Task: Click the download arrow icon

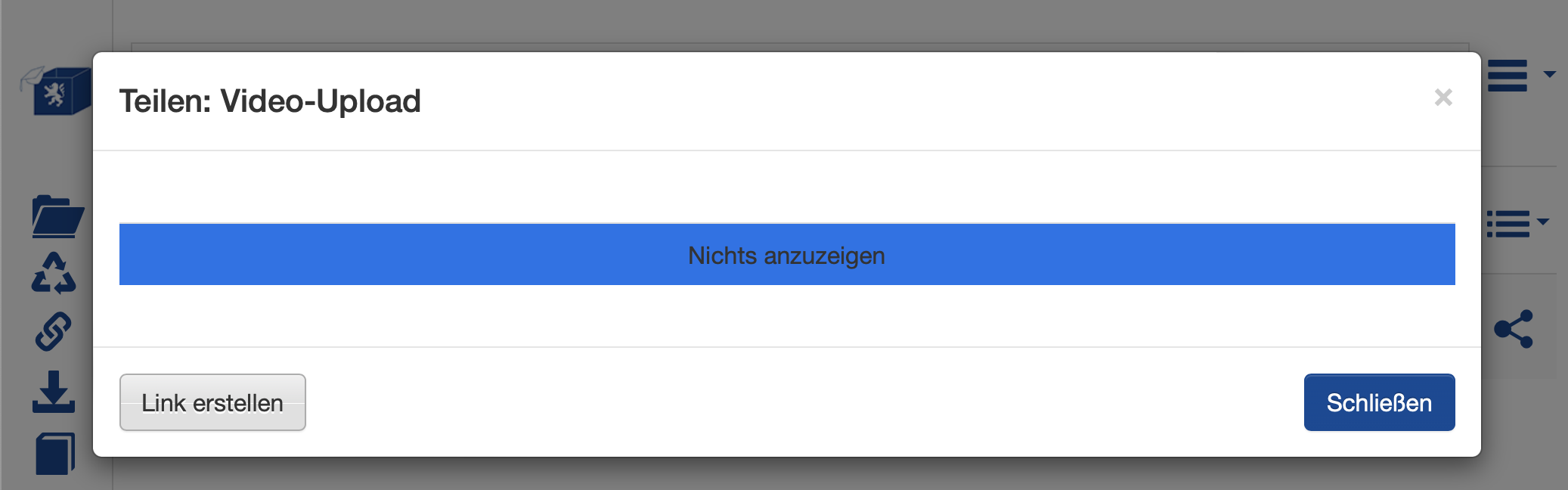Action: [54, 392]
